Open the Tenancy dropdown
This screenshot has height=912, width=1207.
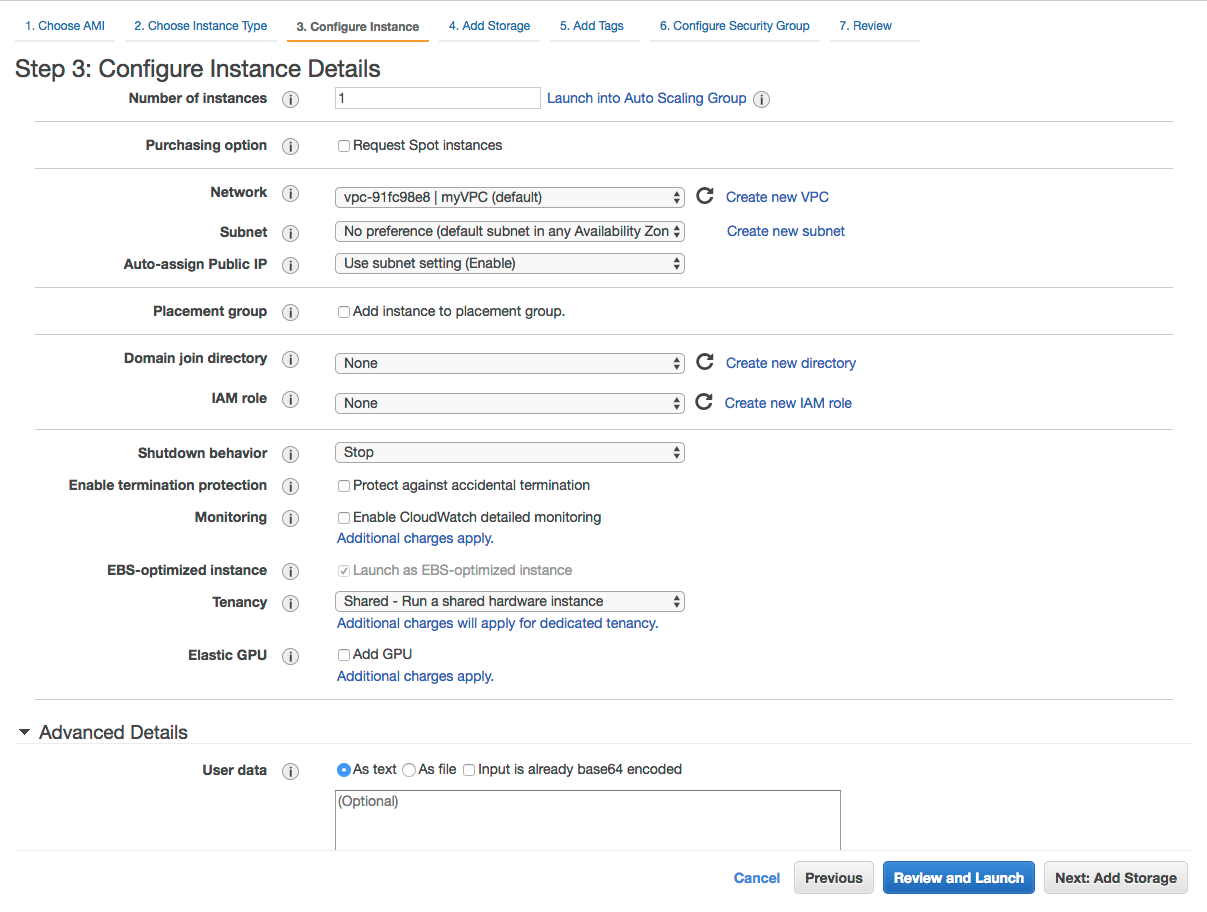(x=510, y=601)
